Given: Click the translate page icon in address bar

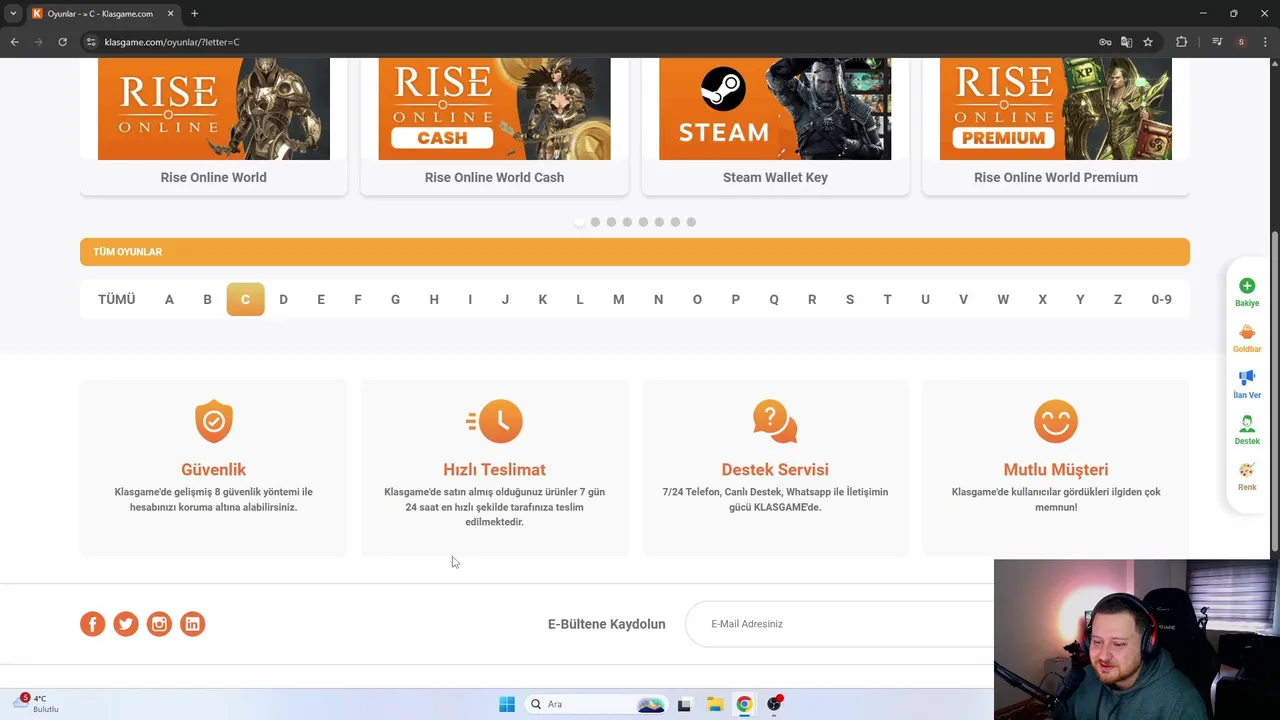Looking at the screenshot, I should (x=1126, y=42).
